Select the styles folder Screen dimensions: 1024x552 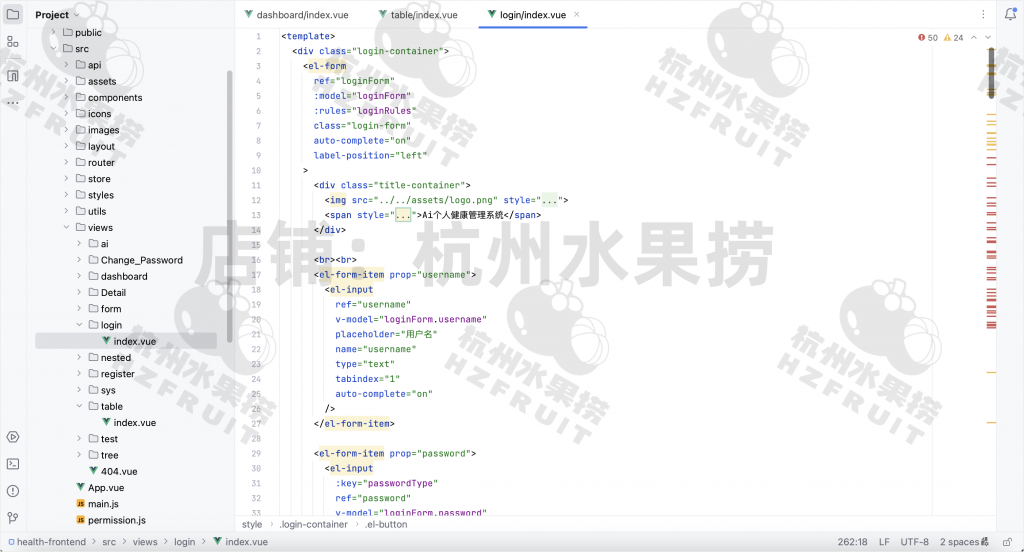coord(101,195)
